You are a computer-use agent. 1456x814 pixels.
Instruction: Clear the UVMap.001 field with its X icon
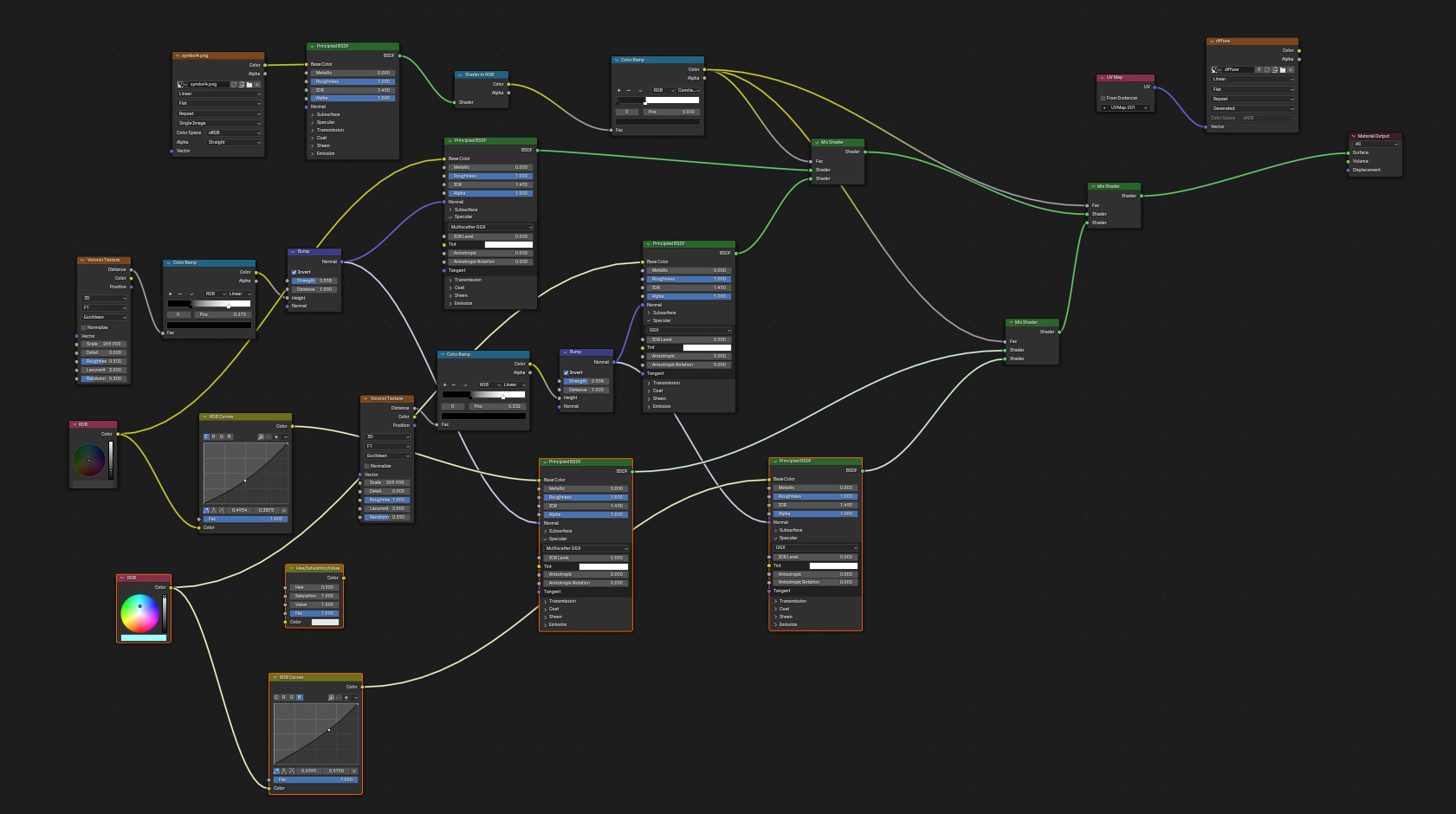[1145, 107]
